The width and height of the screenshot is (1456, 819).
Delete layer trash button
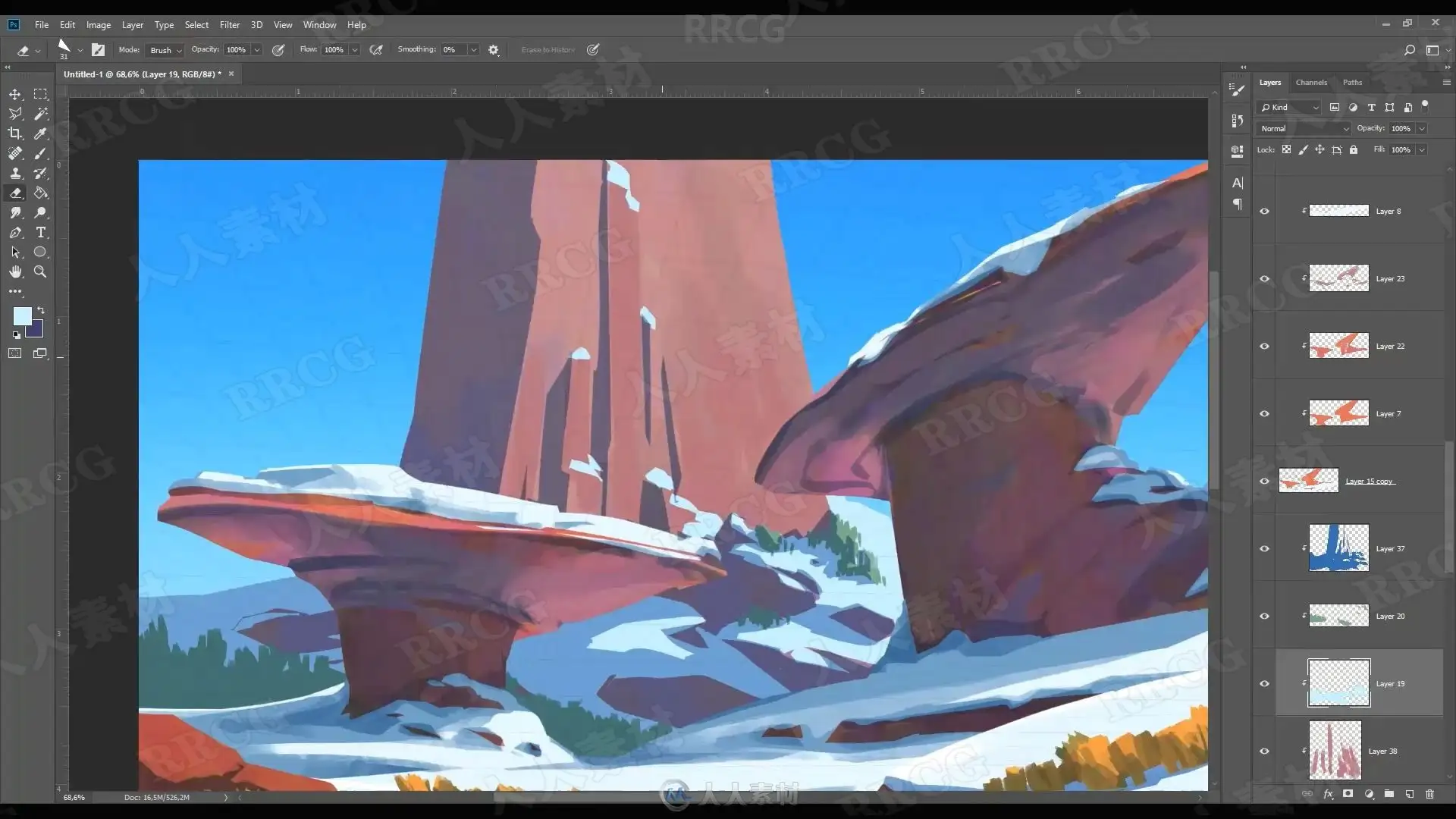[1429, 794]
